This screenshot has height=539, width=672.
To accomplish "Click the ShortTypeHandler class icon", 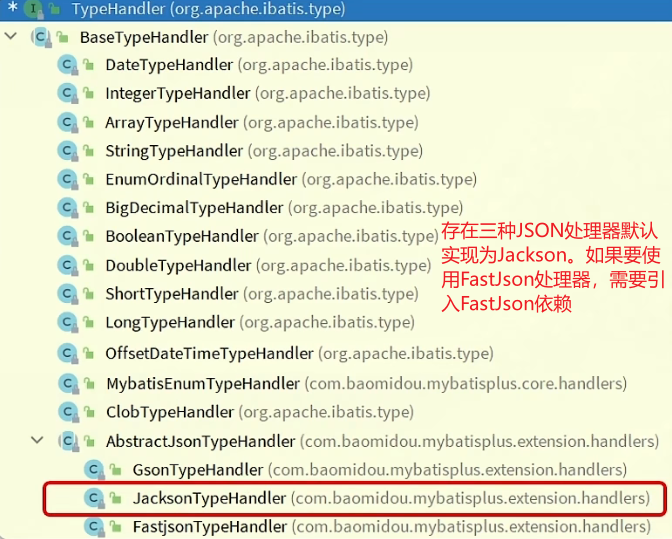I will (67, 294).
